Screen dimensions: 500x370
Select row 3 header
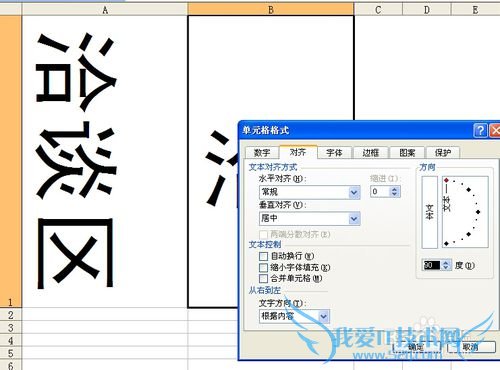[x=11, y=327]
